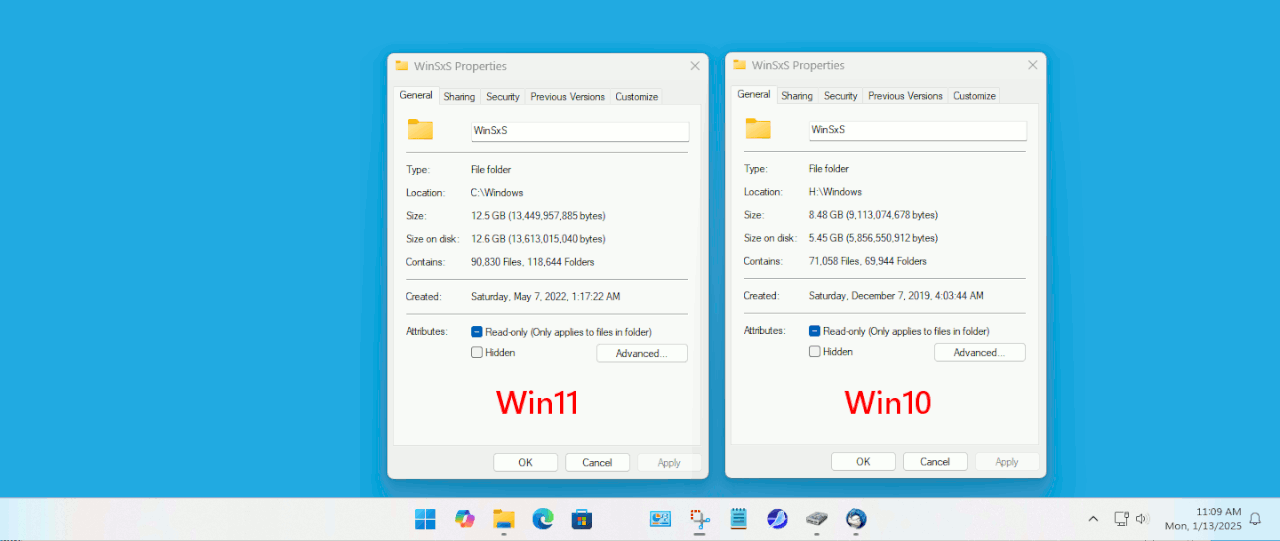Show hidden system tray icons
Viewport: 1280px width, 541px height.
pyautogui.click(x=1093, y=518)
